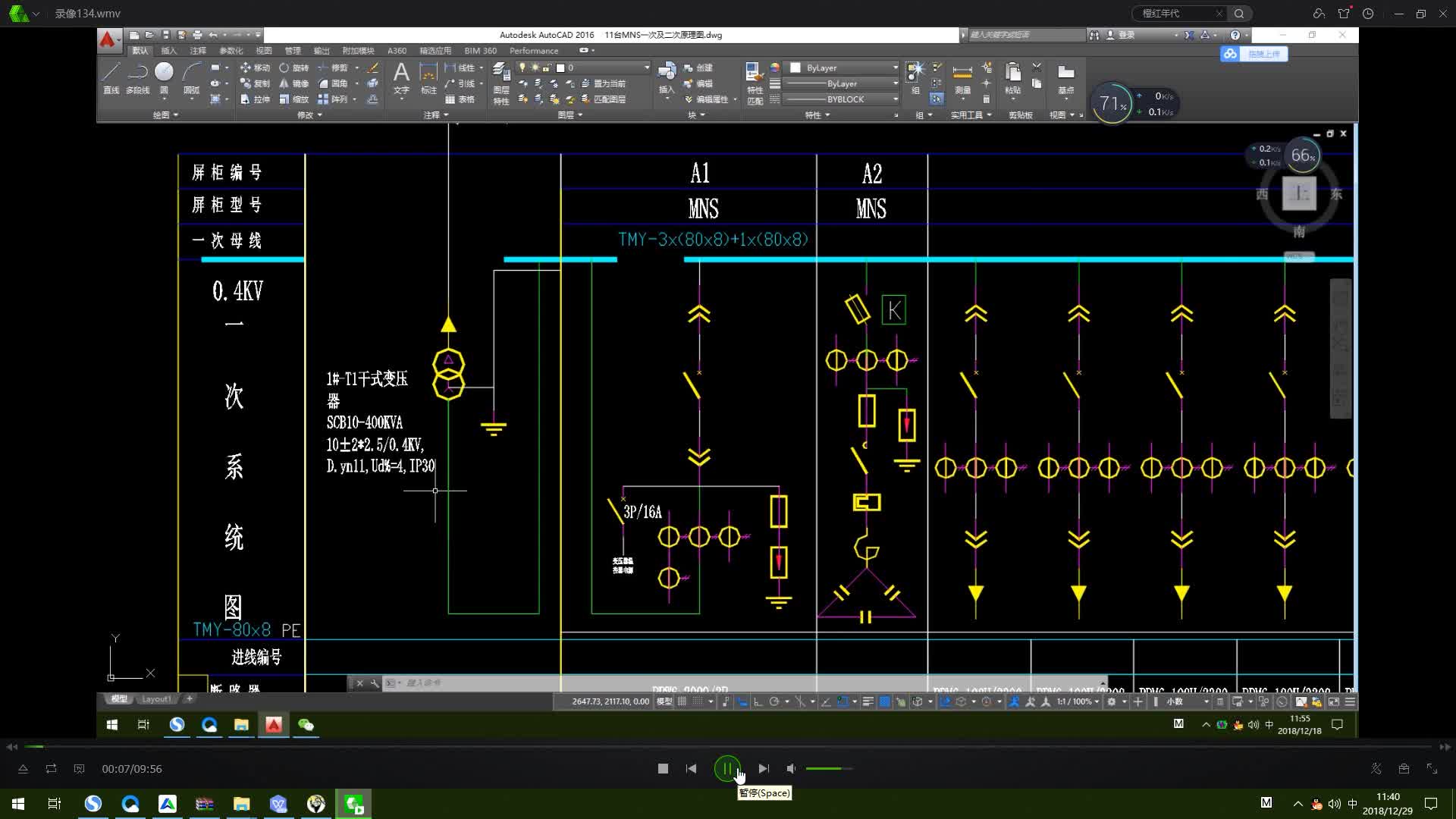
Task: Switch to the 注释 (Annotate) ribbon tab
Action: (198, 51)
